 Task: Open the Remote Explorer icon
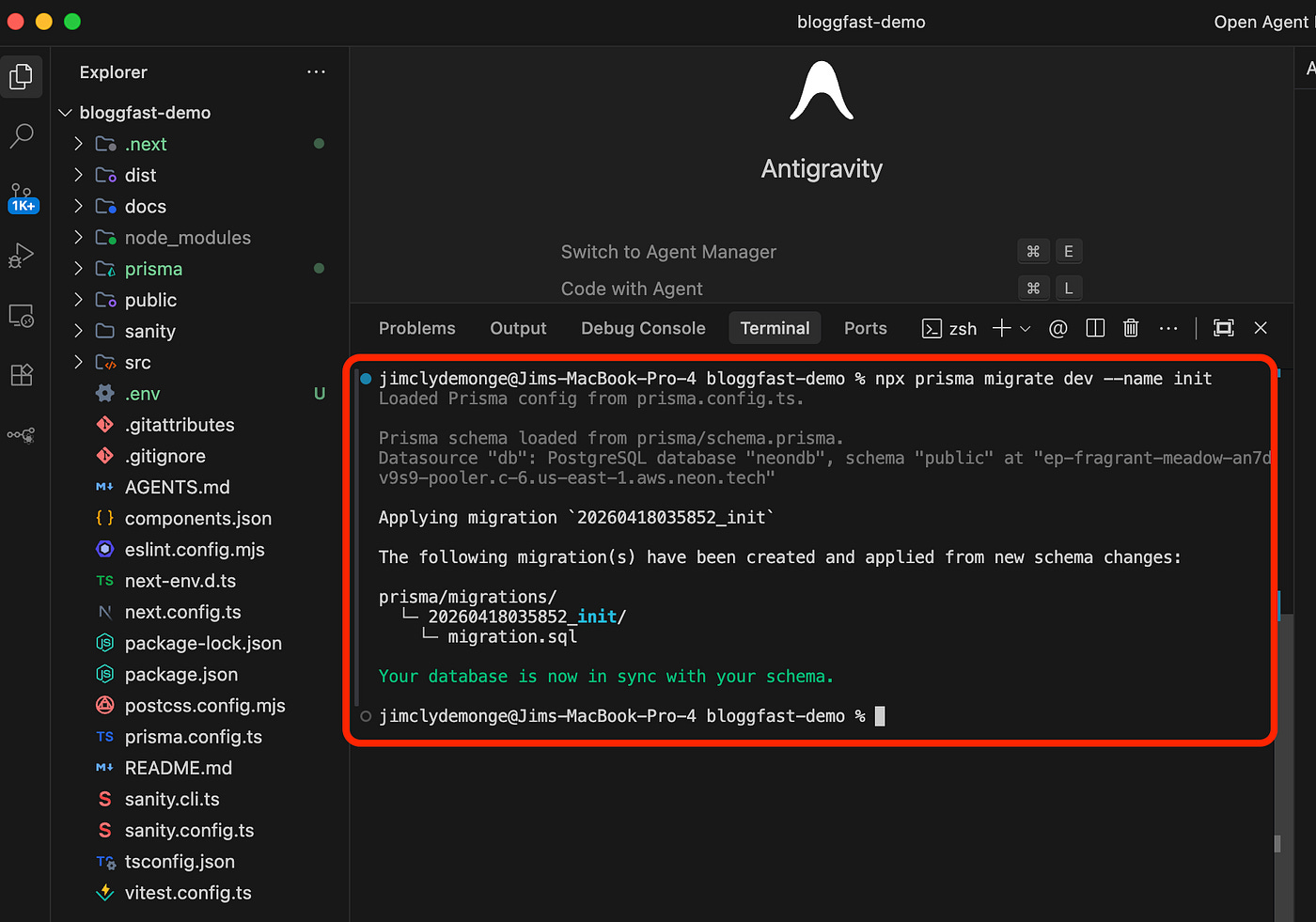point(22,316)
